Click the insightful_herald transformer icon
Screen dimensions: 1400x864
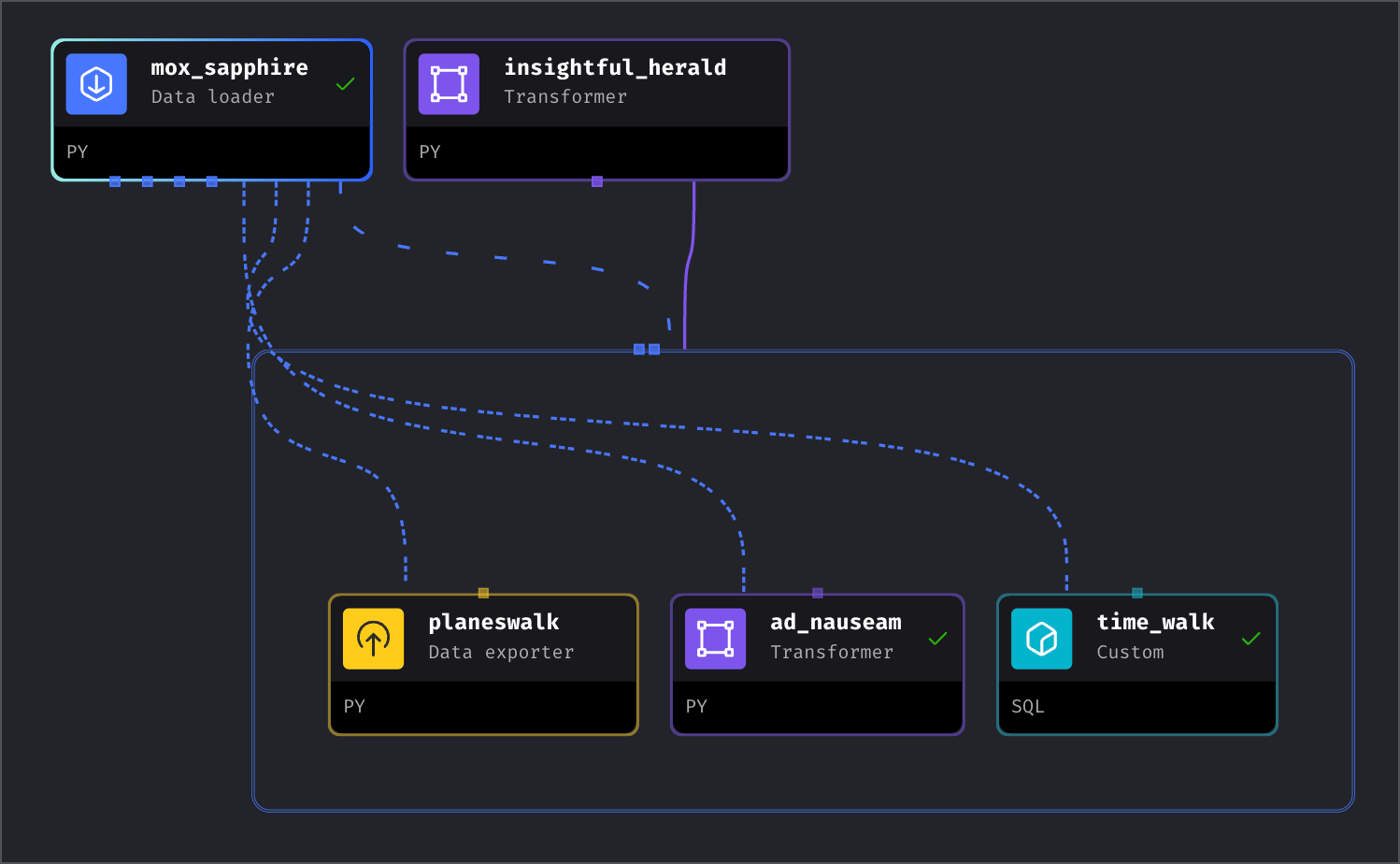449,84
